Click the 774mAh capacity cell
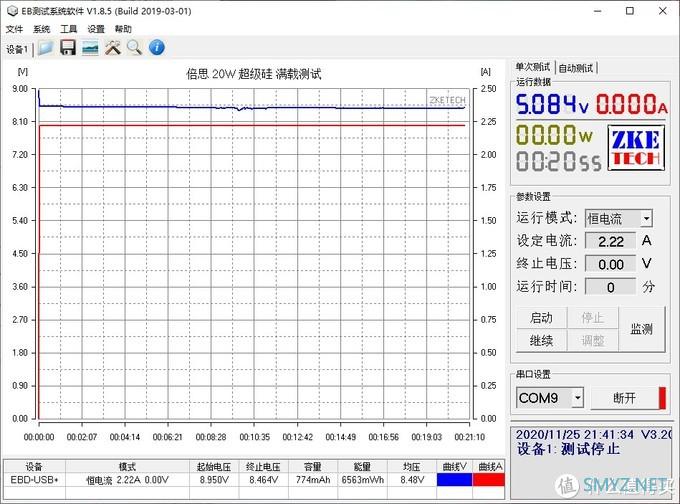This screenshot has height=504, width=680. (x=313, y=480)
